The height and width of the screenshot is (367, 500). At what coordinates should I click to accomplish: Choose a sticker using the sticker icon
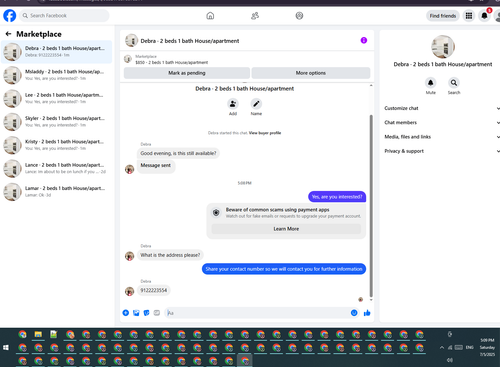(x=146, y=313)
